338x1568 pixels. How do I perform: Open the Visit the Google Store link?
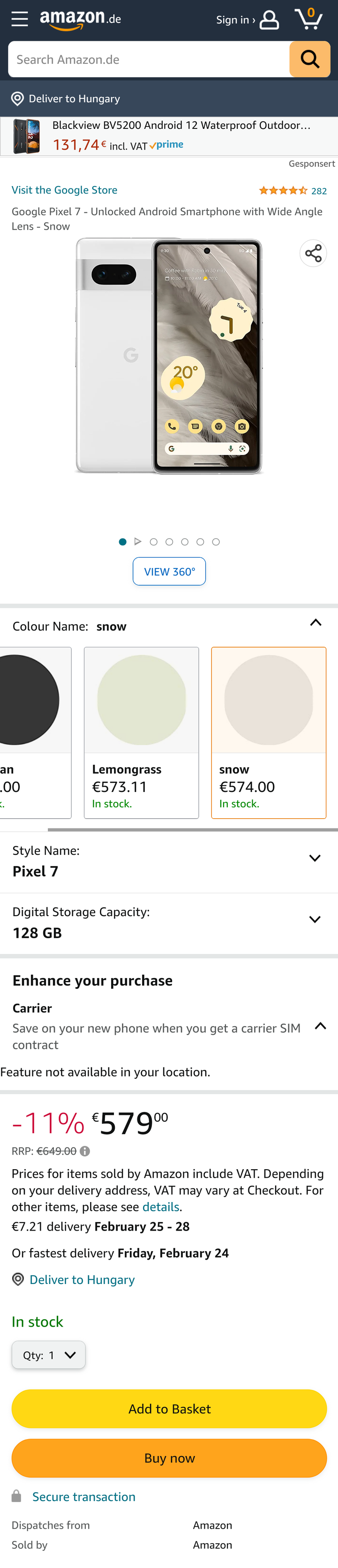[65, 190]
